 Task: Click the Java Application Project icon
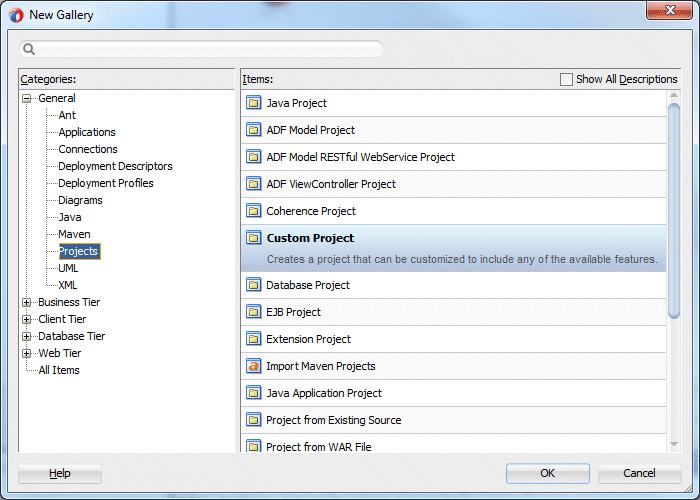pos(254,393)
